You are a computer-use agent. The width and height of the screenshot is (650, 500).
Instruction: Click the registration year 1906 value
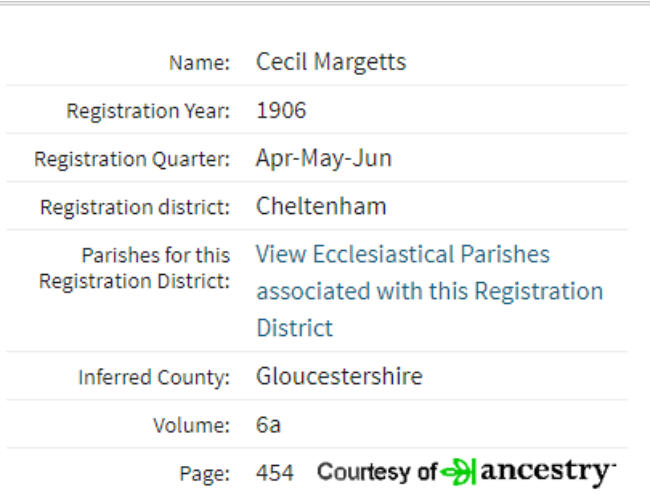tap(281, 110)
